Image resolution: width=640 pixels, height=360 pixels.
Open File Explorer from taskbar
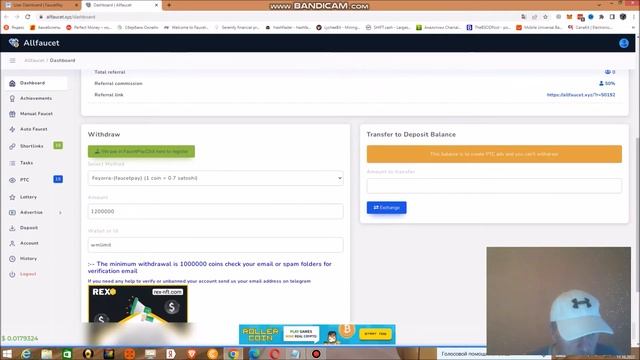(47, 354)
